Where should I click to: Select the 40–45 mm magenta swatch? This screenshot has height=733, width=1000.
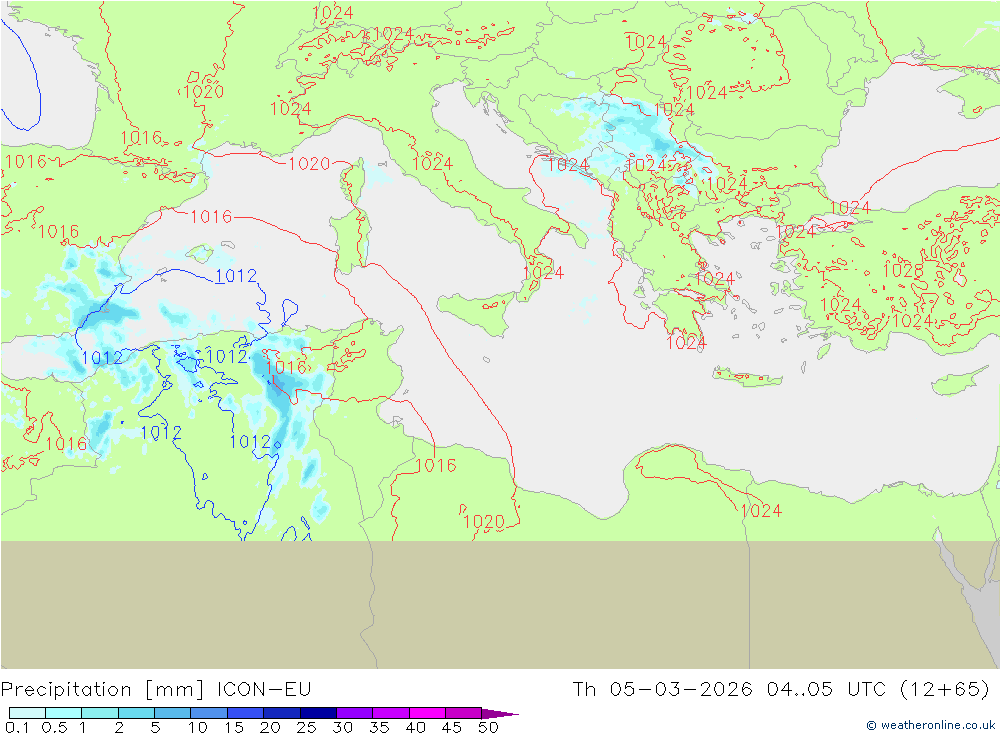coord(427,713)
